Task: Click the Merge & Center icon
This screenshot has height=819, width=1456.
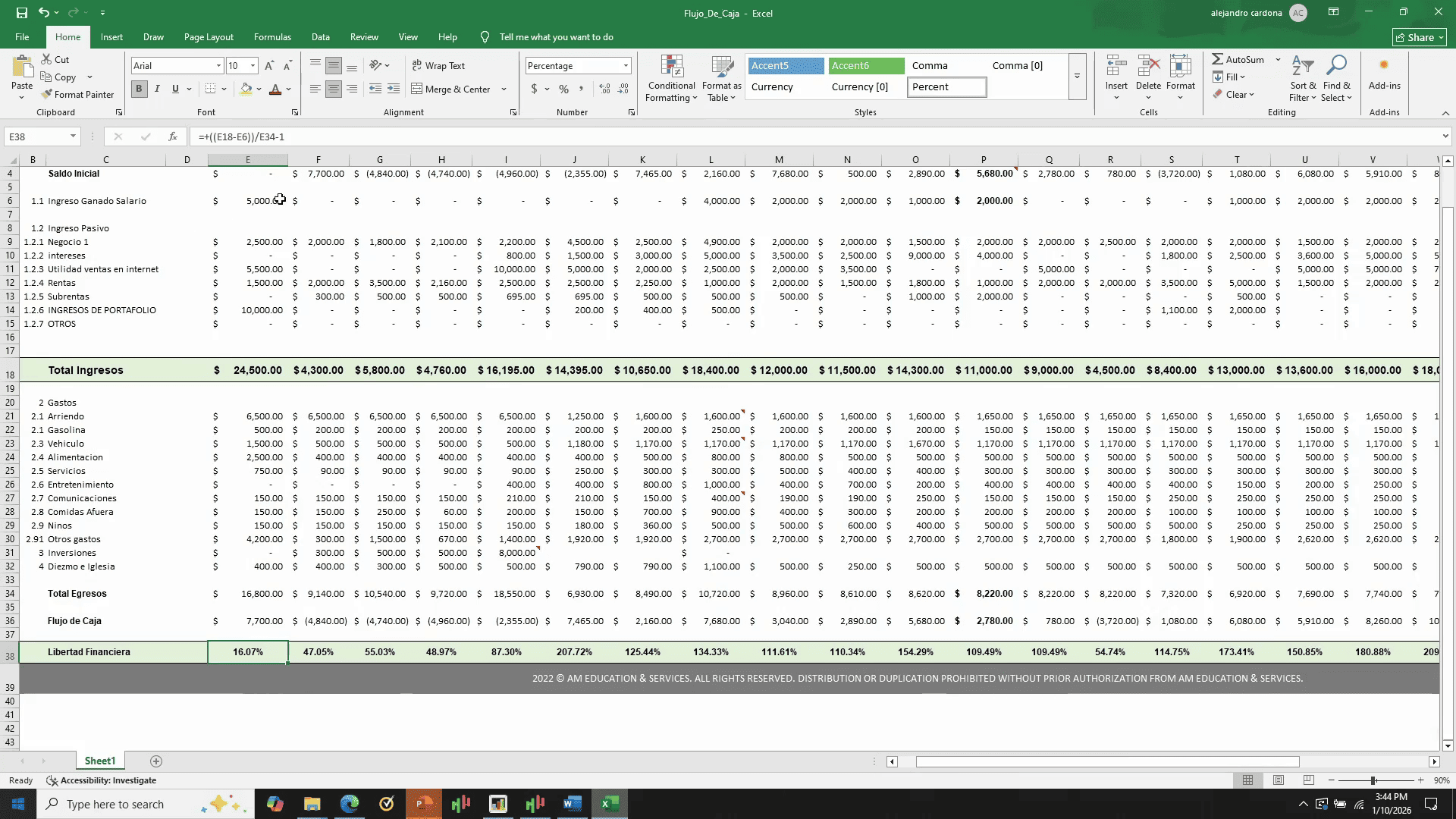Action: pyautogui.click(x=417, y=89)
